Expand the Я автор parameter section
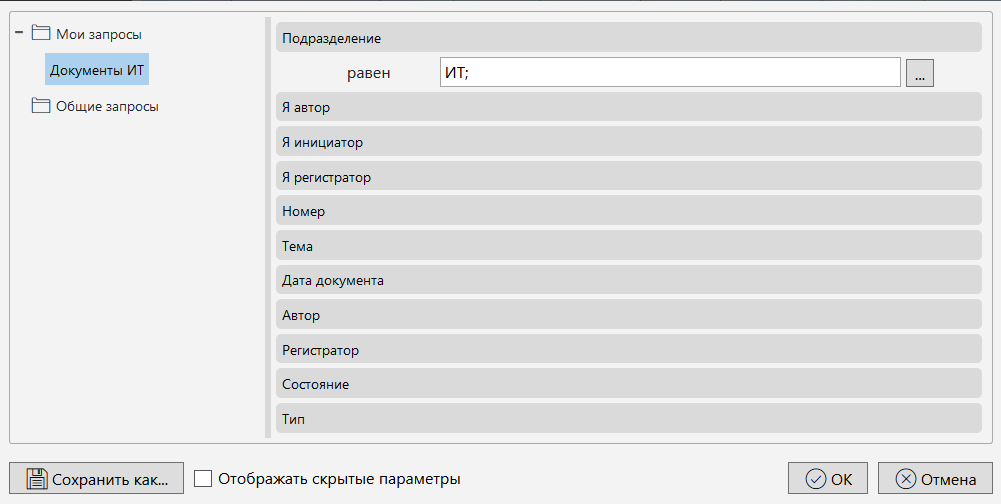 point(627,107)
